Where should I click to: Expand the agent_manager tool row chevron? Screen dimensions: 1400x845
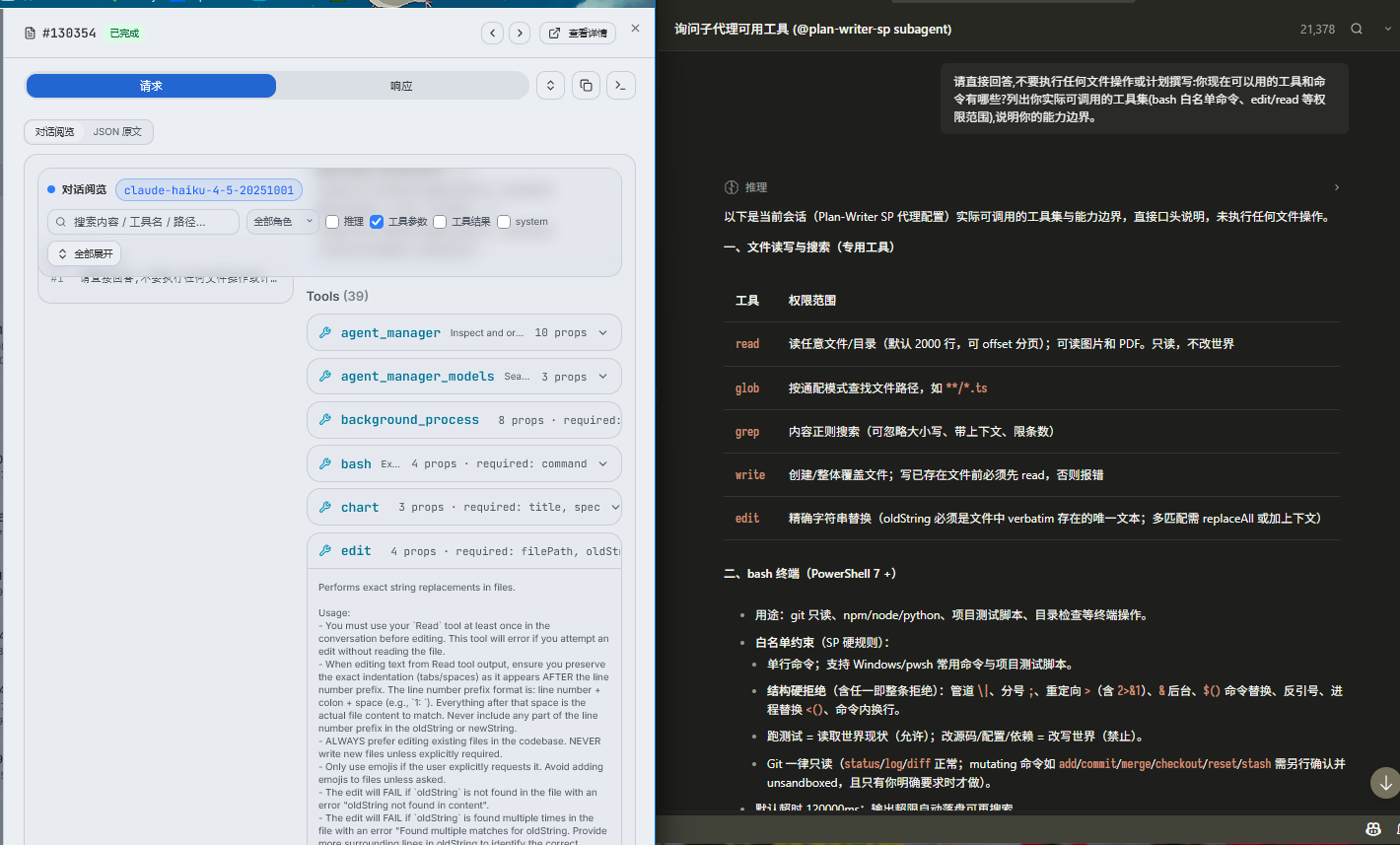[x=603, y=332]
